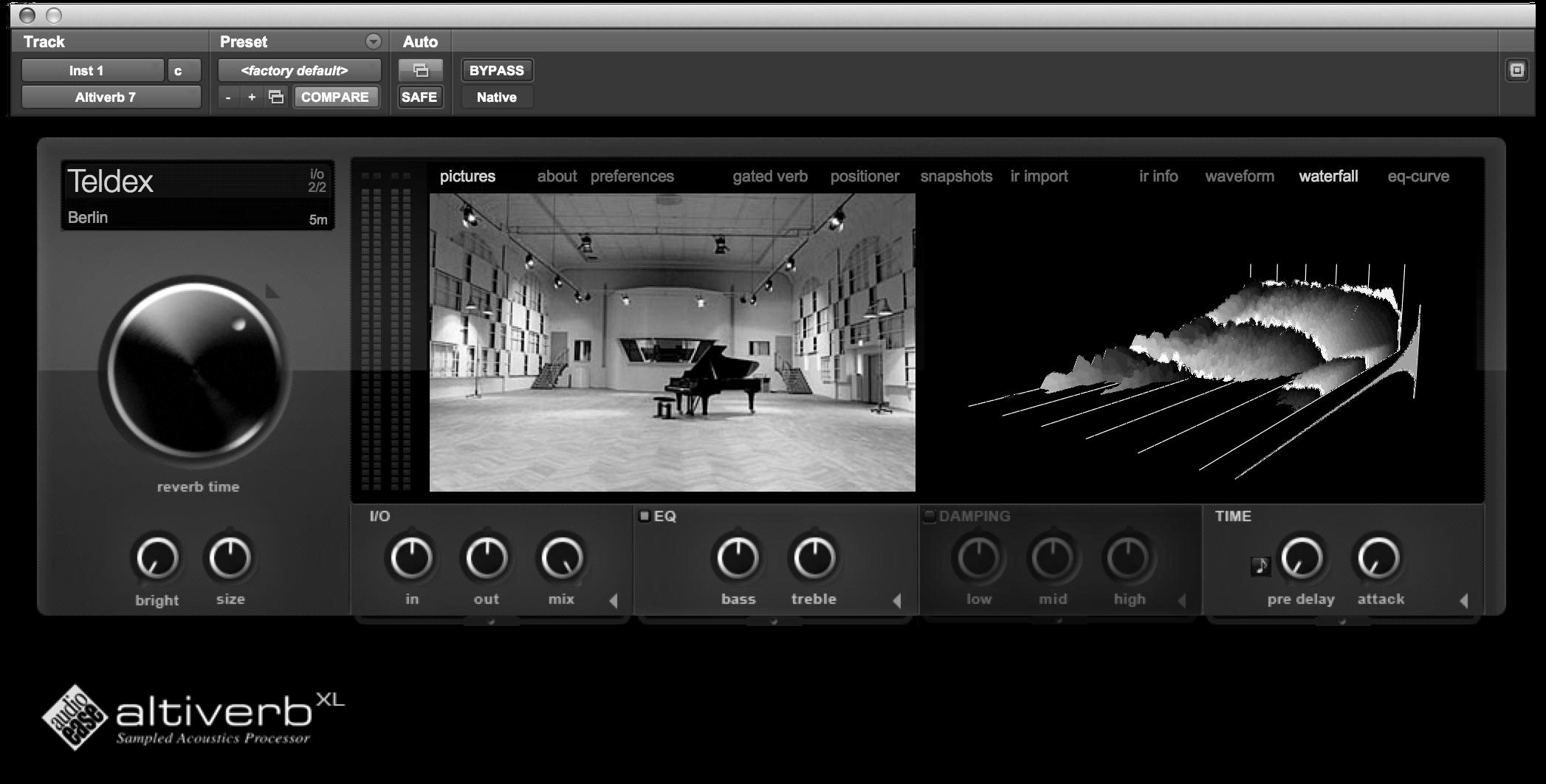This screenshot has height=784, width=1546.
Task: Click the minus previous preset button
Action: point(229,97)
